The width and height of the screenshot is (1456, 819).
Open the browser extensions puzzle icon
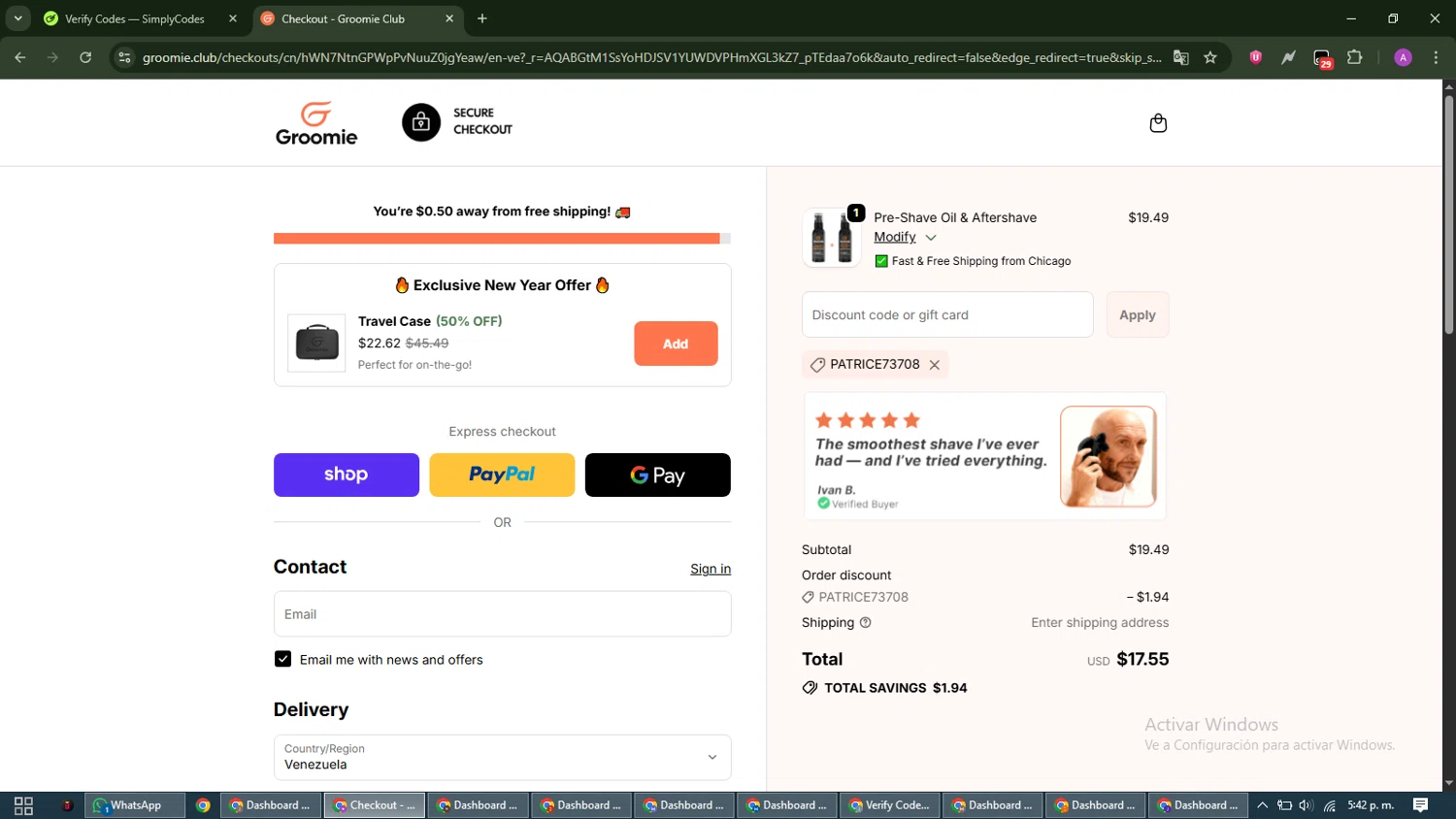1355,57
